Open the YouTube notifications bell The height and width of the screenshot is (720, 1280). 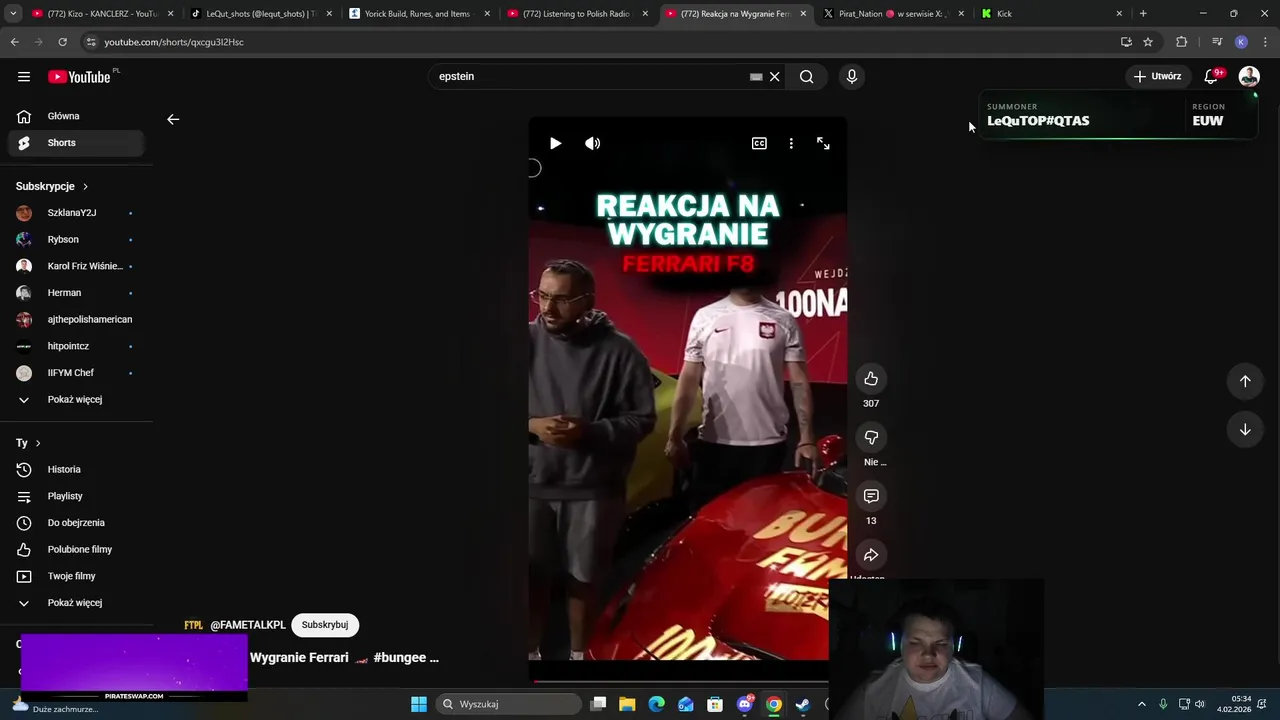click(1211, 76)
